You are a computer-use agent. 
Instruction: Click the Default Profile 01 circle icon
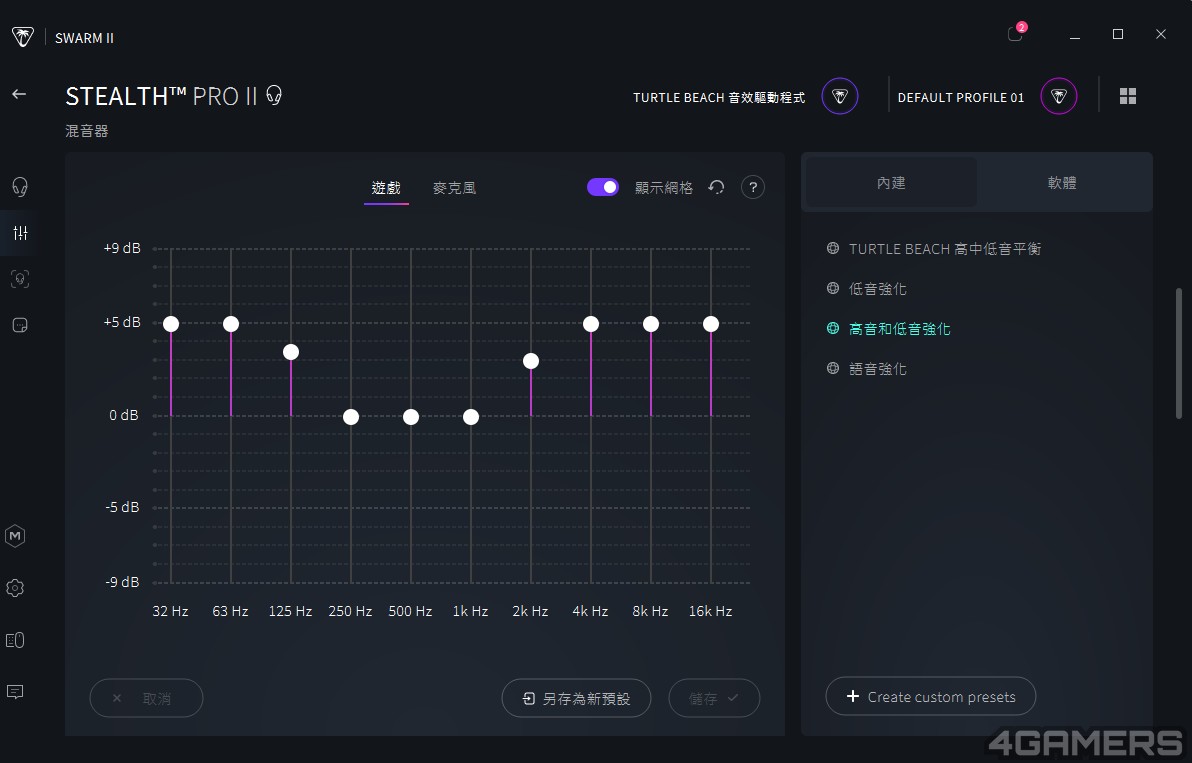point(1059,97)
